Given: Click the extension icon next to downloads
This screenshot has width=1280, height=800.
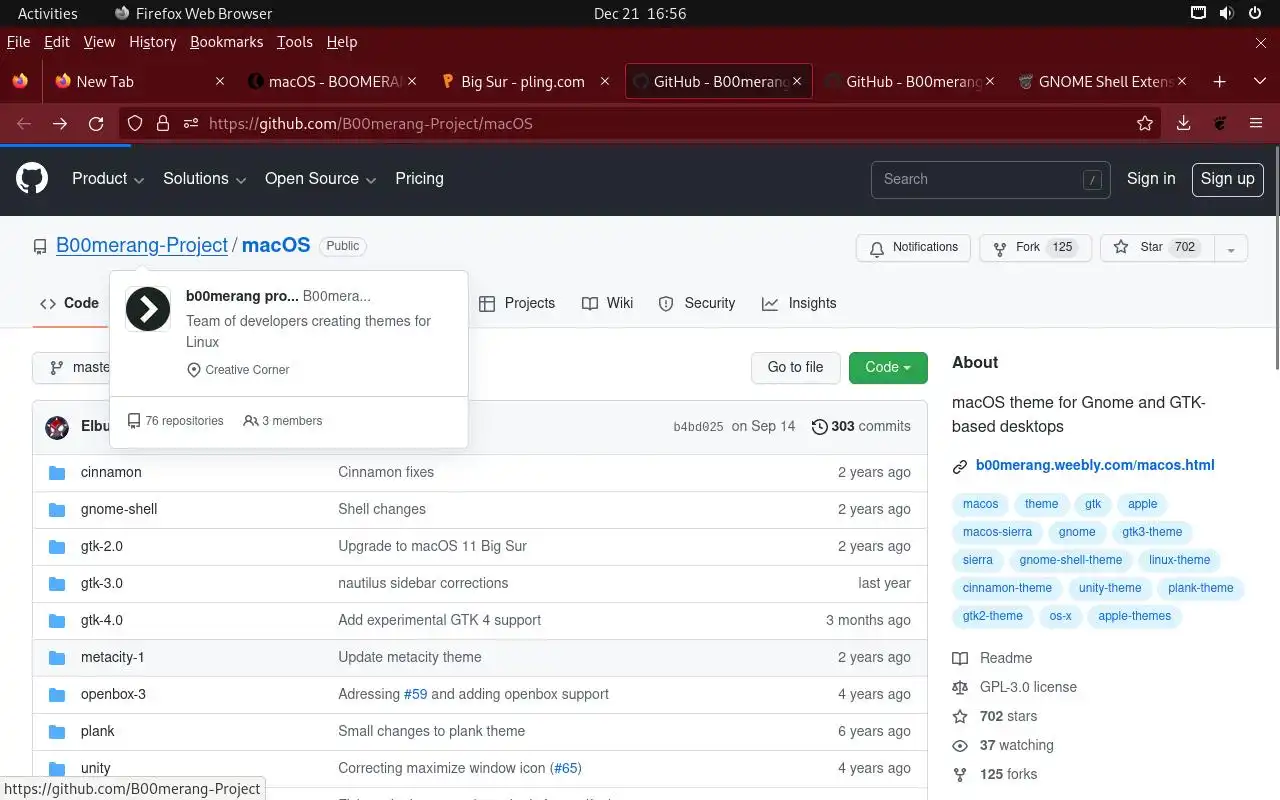Looking at the screenshot, I should pos(1220,124).
